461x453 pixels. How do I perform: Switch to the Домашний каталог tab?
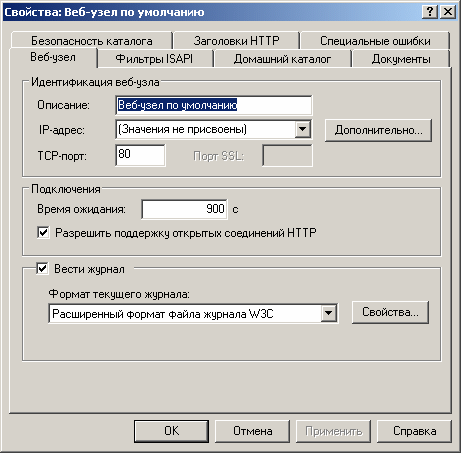tap(282, 59)
